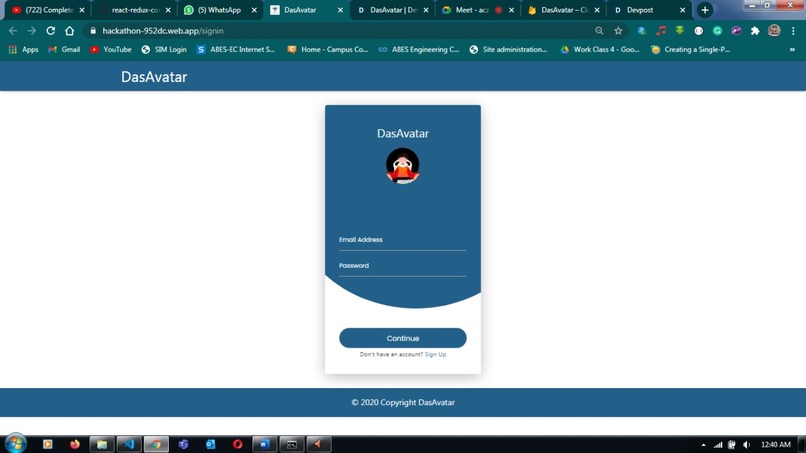Image resolution: width=806 pixels, height=453 pixels.
Task: Open Chrome from the taskbar
Action: pyautogui.click(x=156, y=444)
